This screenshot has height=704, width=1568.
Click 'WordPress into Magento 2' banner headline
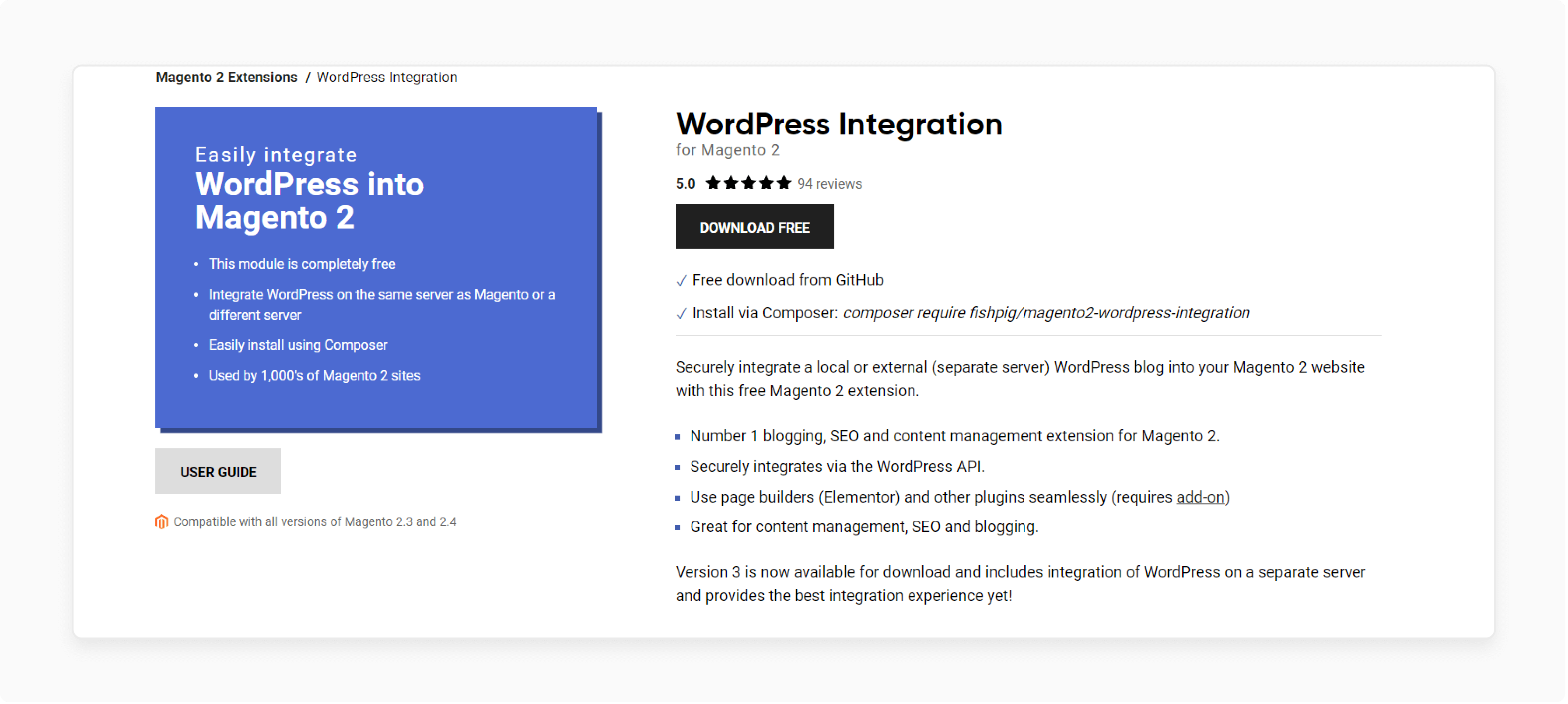point(309,201)
